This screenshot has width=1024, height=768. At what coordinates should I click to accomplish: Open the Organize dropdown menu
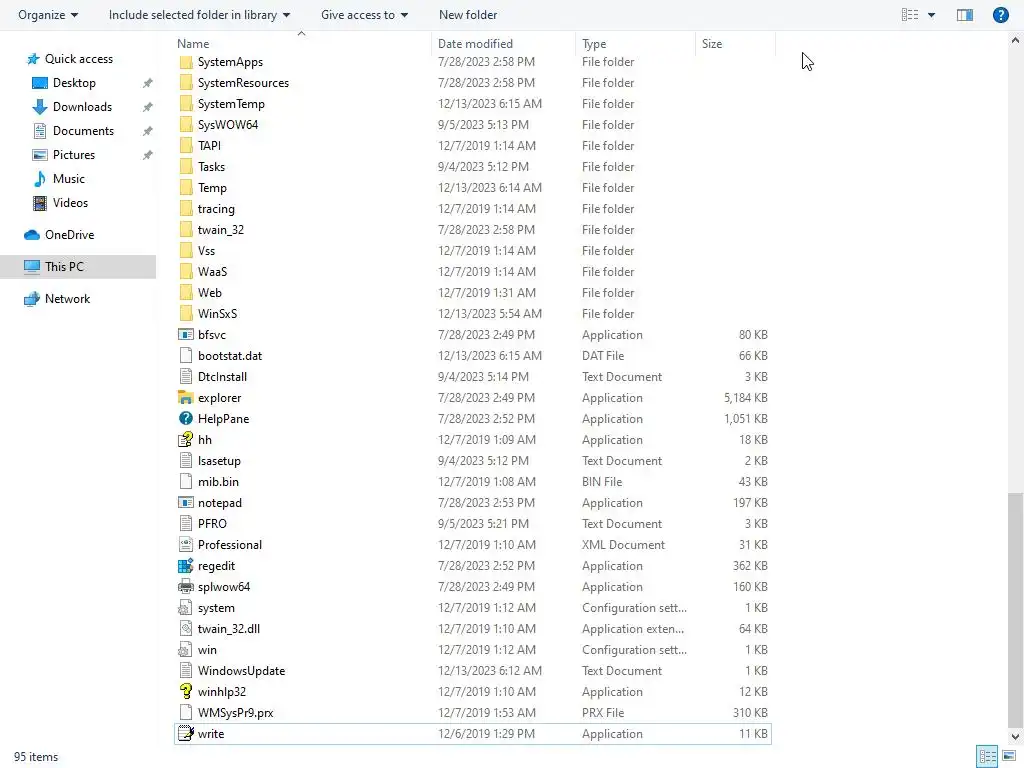[x=48, y=14]
